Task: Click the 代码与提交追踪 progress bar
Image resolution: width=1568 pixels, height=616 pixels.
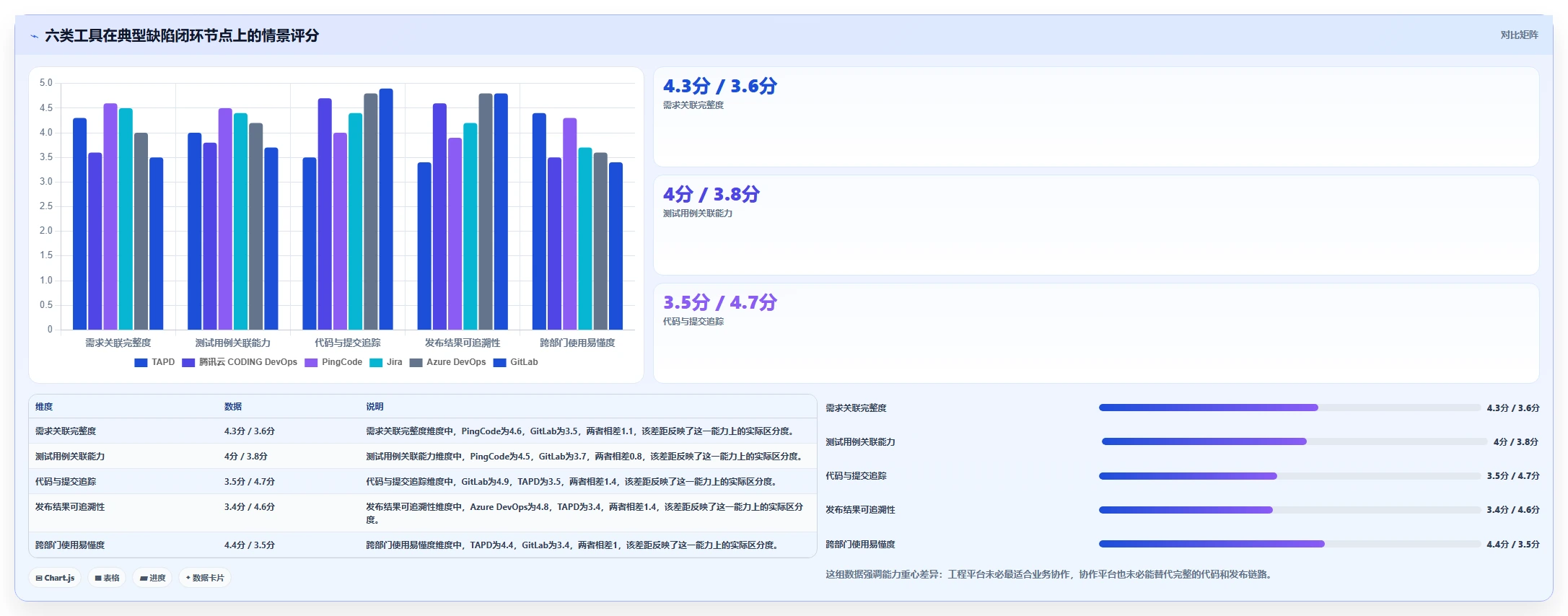Action: (x=1289, y=476)
